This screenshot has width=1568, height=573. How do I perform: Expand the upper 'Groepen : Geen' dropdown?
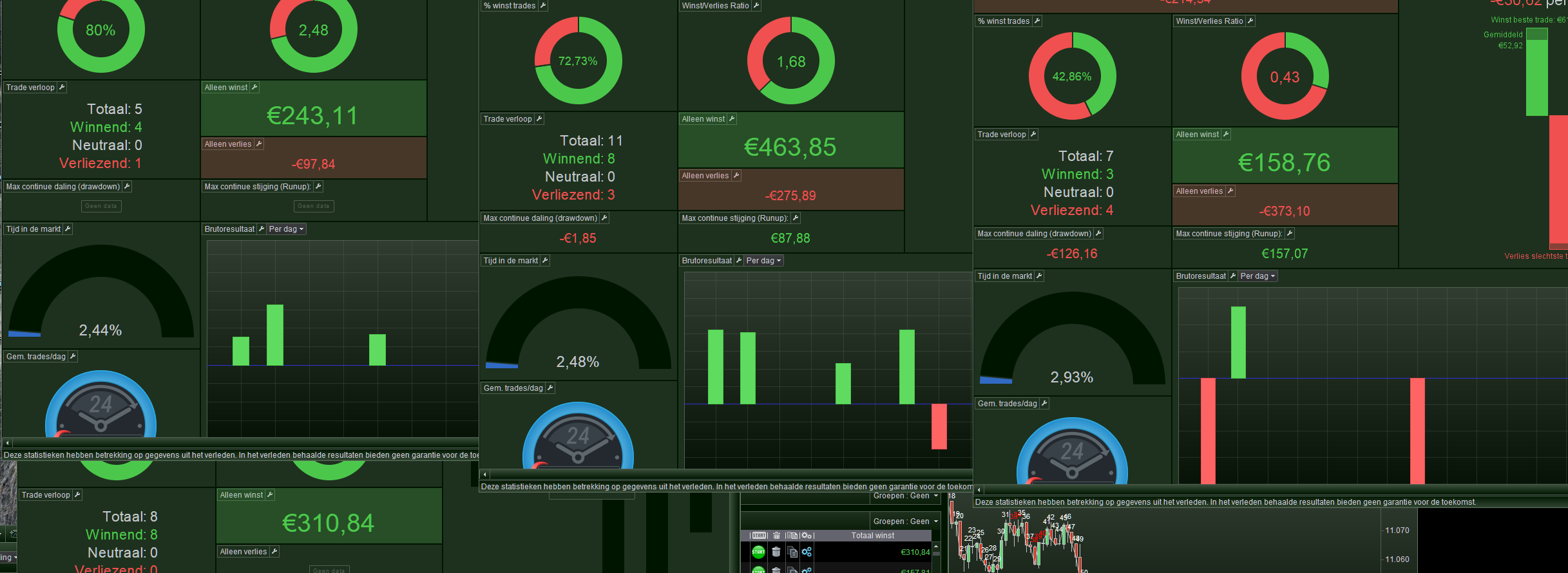tap(905, 496)
